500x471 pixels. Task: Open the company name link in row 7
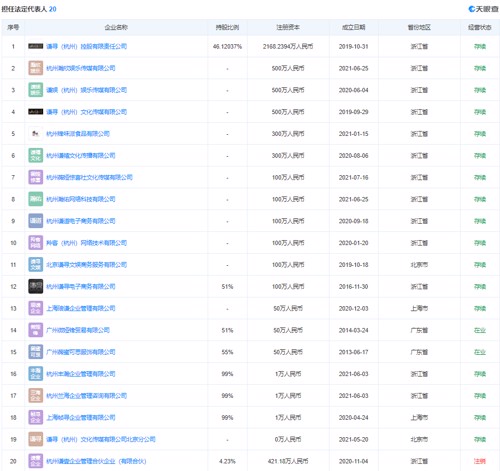pos(89,177)
